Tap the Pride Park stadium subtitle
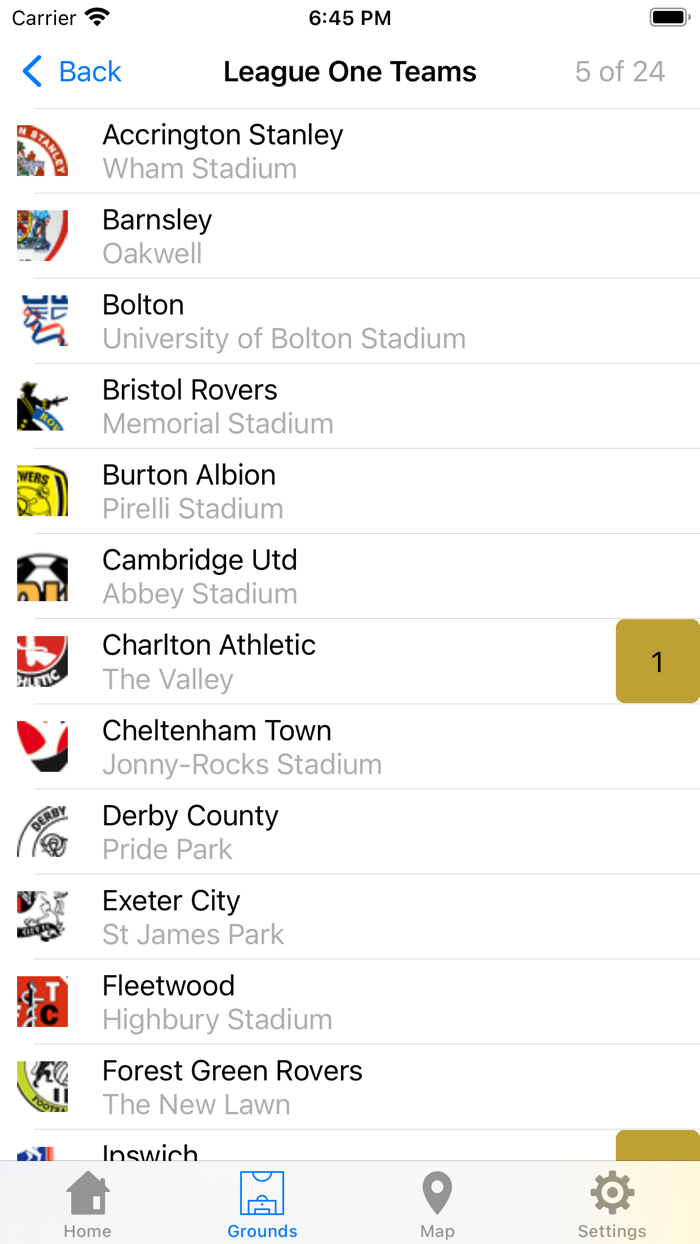The height and width of the screenshot is (1244, 700). pos(168,849)
